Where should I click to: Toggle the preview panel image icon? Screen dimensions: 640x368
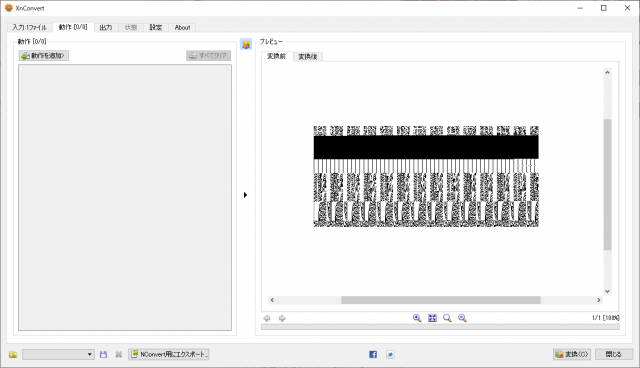246,44
